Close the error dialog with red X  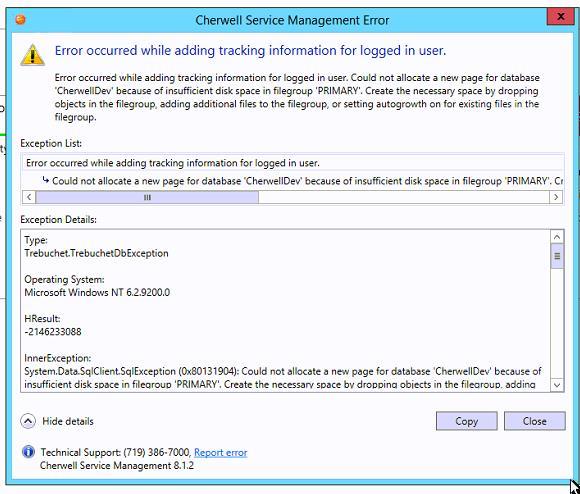click(x=560, y=17)
